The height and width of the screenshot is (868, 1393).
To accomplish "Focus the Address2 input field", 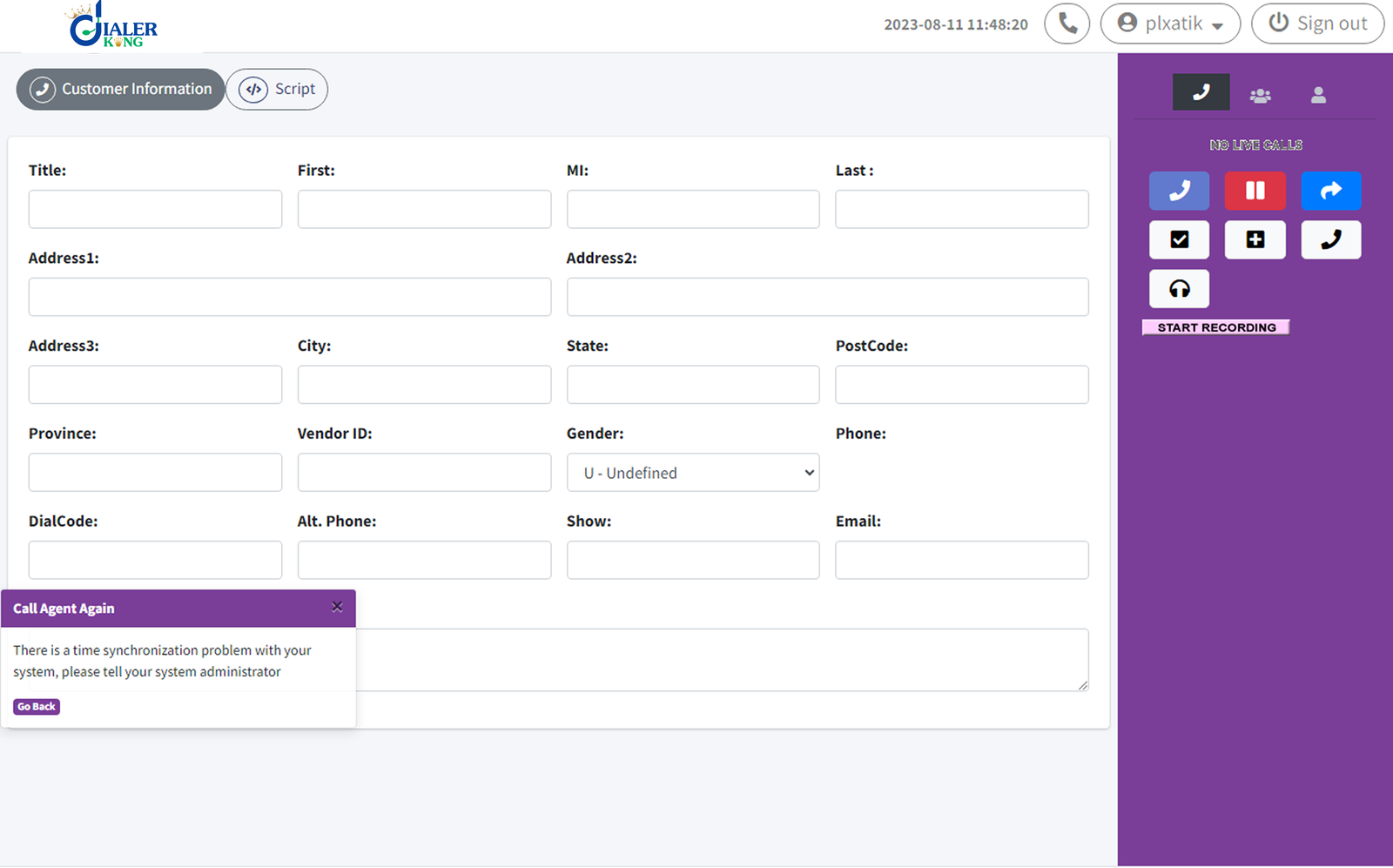I will pyautogui.click(x=828, y=297).
